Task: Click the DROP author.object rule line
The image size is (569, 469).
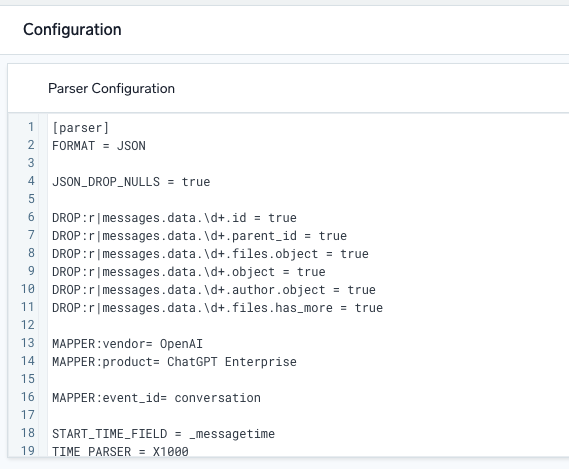Action: point(214,290)
